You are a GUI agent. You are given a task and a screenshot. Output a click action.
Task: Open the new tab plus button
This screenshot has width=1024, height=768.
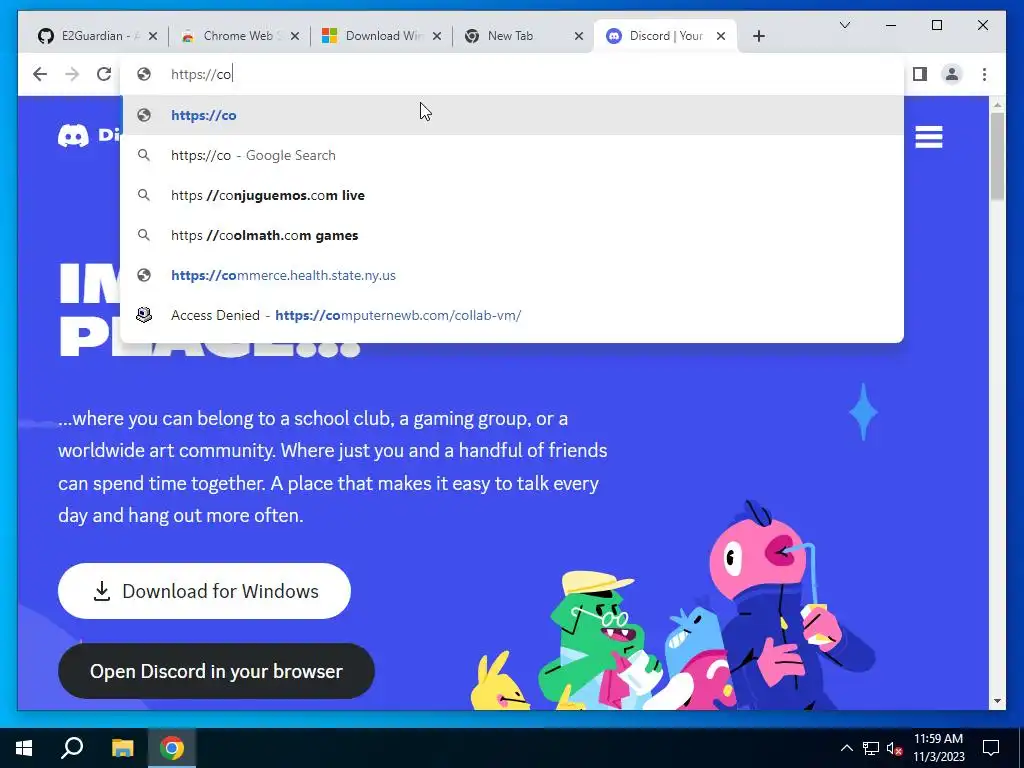tap(759, 36)
